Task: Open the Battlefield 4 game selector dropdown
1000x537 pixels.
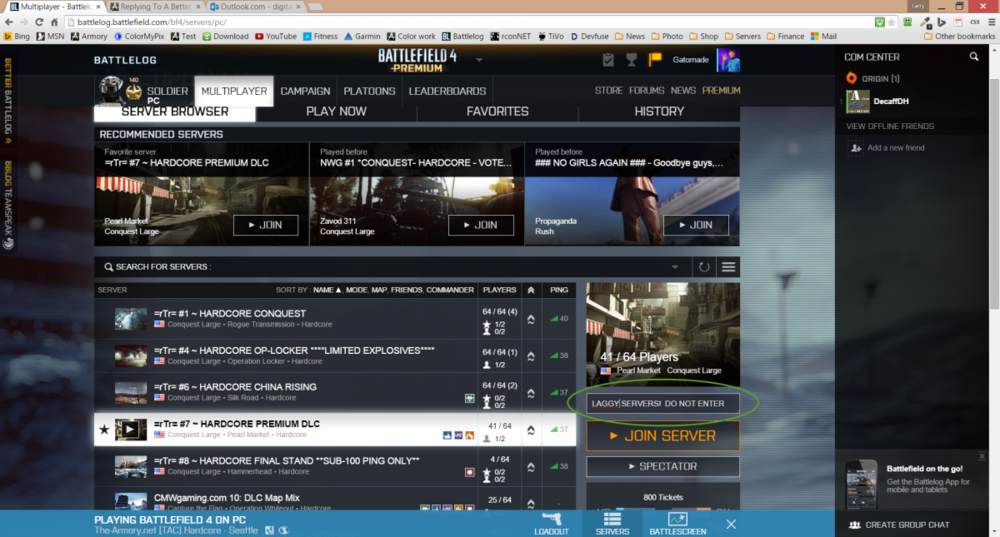Action: coord(480,62)
